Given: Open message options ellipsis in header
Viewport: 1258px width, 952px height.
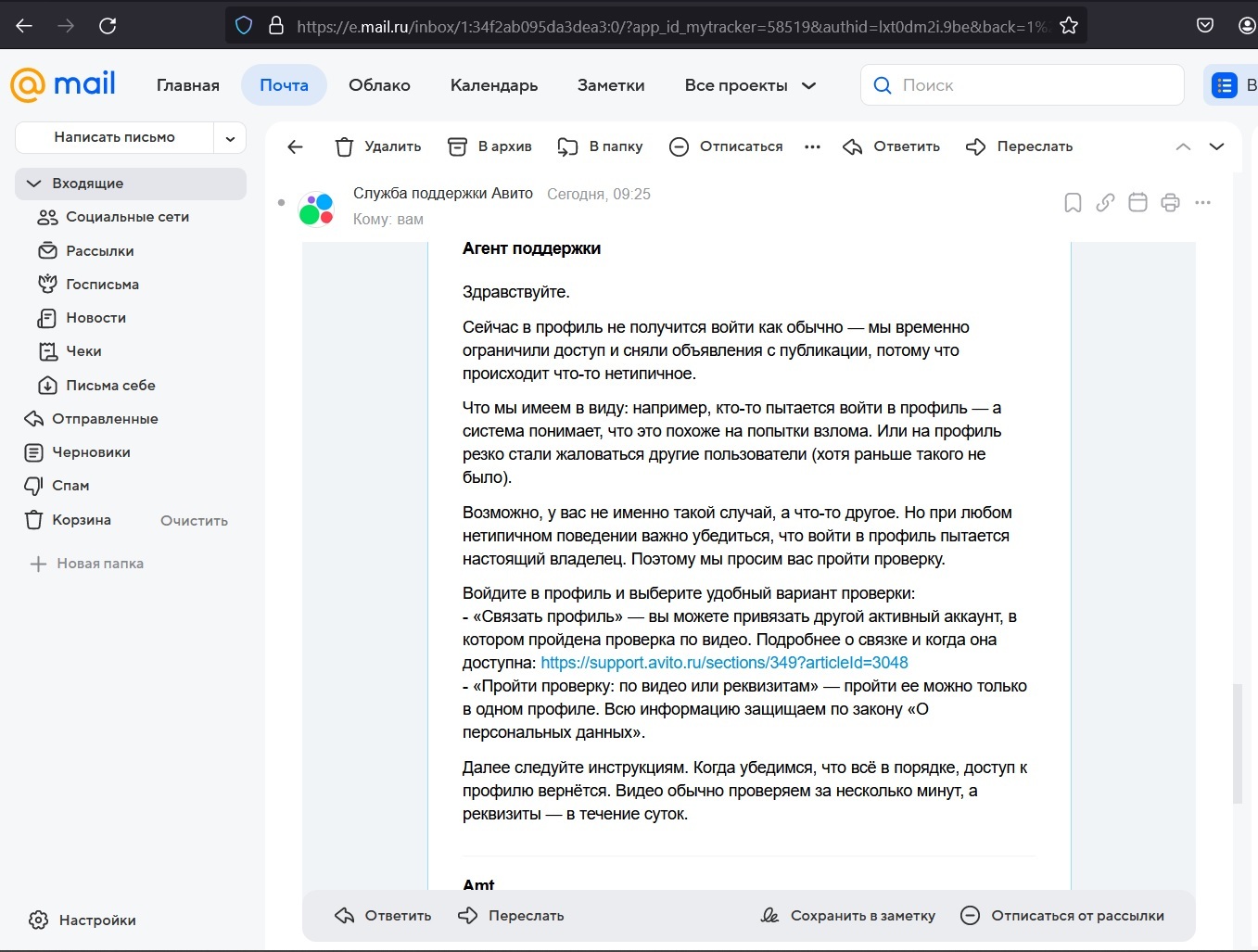Looking at the screenshot, I should pos(1203,202).
